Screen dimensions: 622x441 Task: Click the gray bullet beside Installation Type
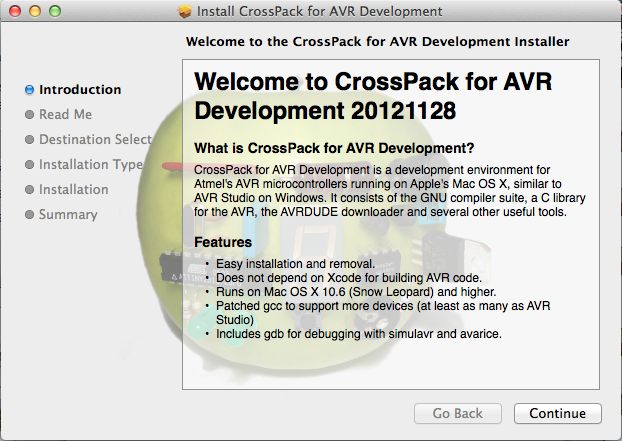point(29,165)
